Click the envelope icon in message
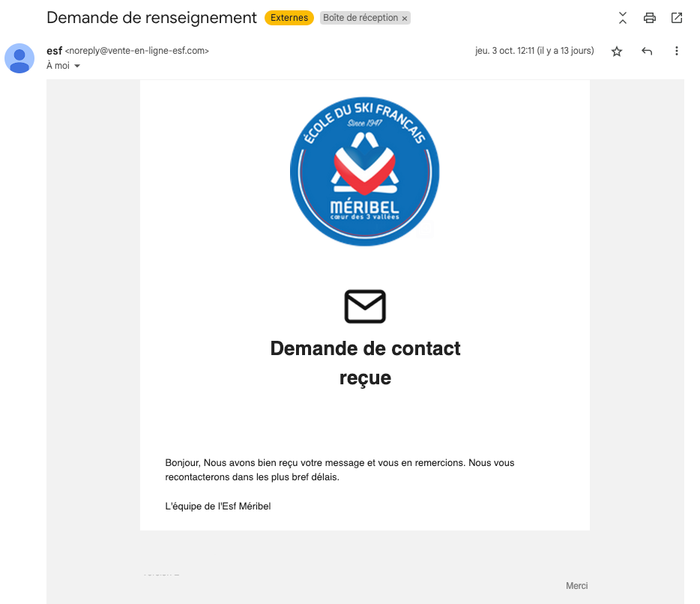 pyautogui.click(x=365, y=306)
